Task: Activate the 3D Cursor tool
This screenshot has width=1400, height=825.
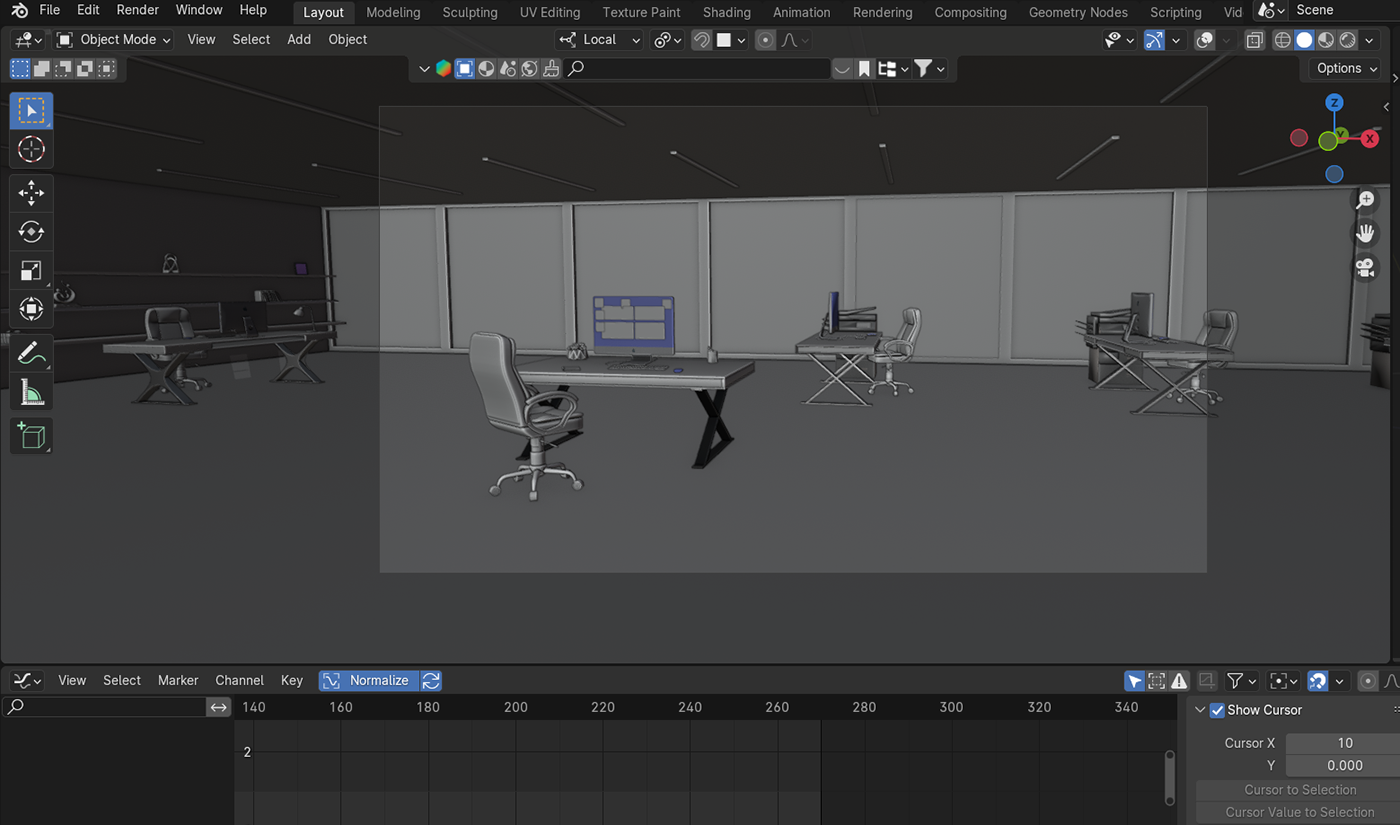Action: tap(31, 149)
